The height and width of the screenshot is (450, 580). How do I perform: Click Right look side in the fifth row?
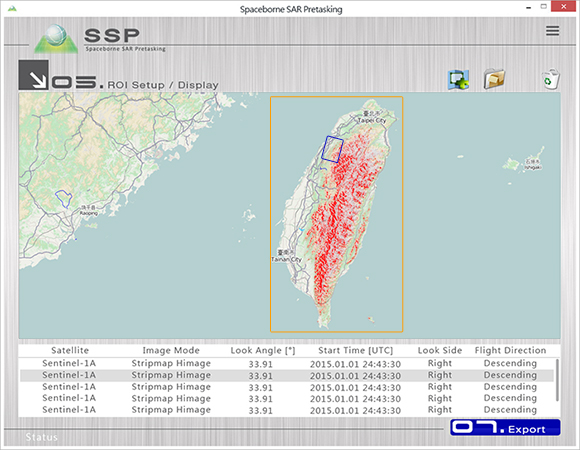[x=440, y=410]
